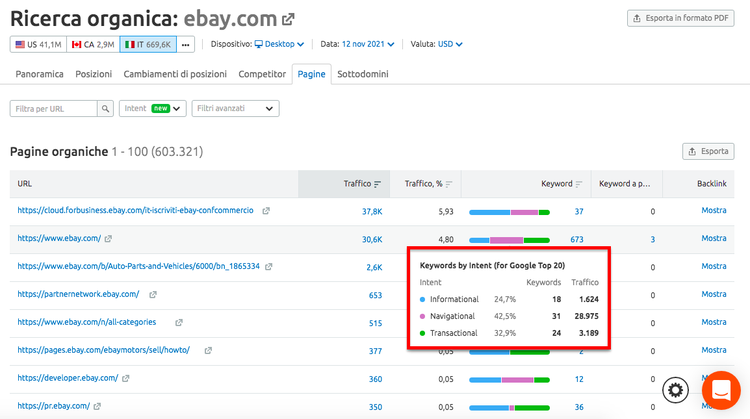This screenshot has height=419, width=750.
Task: Open the https://www.ebay.com/ link
Action: pyautogui.click(x=59, y=238)
